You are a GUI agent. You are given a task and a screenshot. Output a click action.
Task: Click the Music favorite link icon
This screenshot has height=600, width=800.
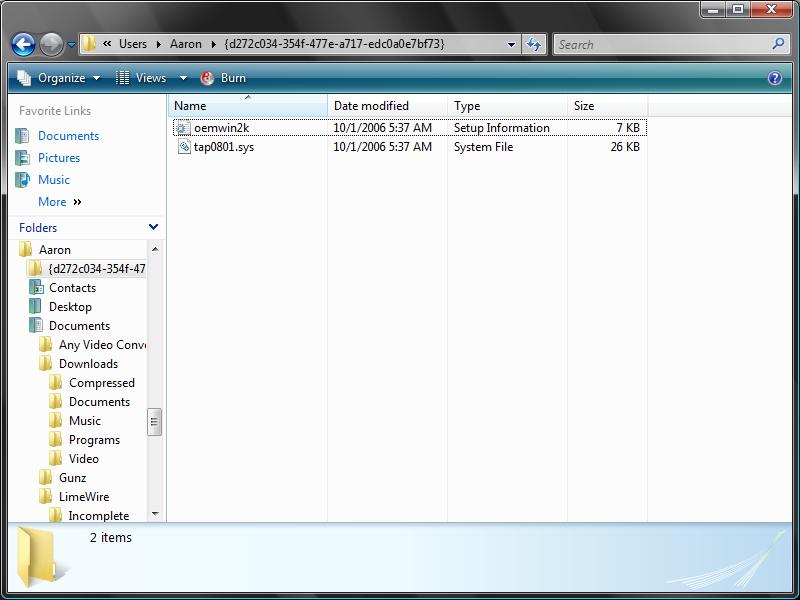(x=22, y=180)
